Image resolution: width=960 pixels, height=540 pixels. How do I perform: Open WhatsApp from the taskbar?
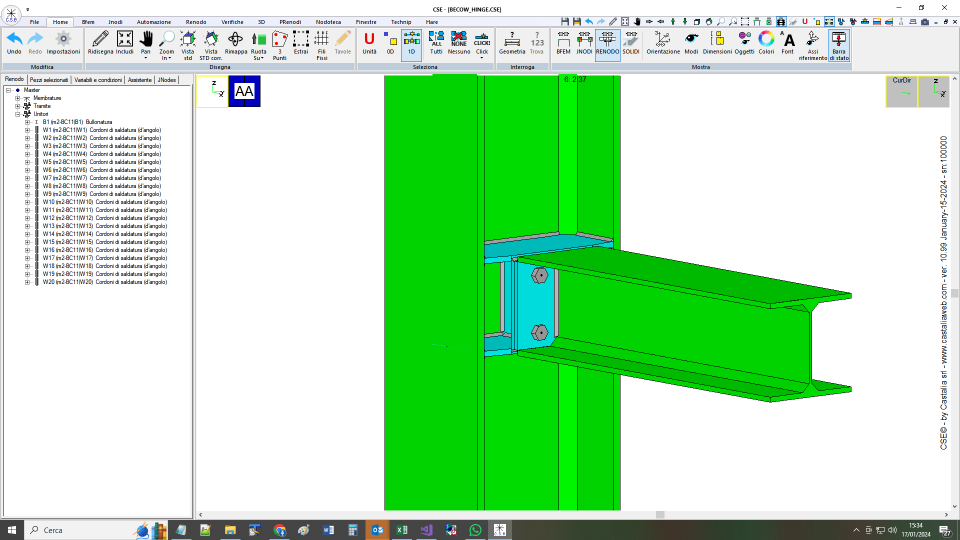pos(475,530)
